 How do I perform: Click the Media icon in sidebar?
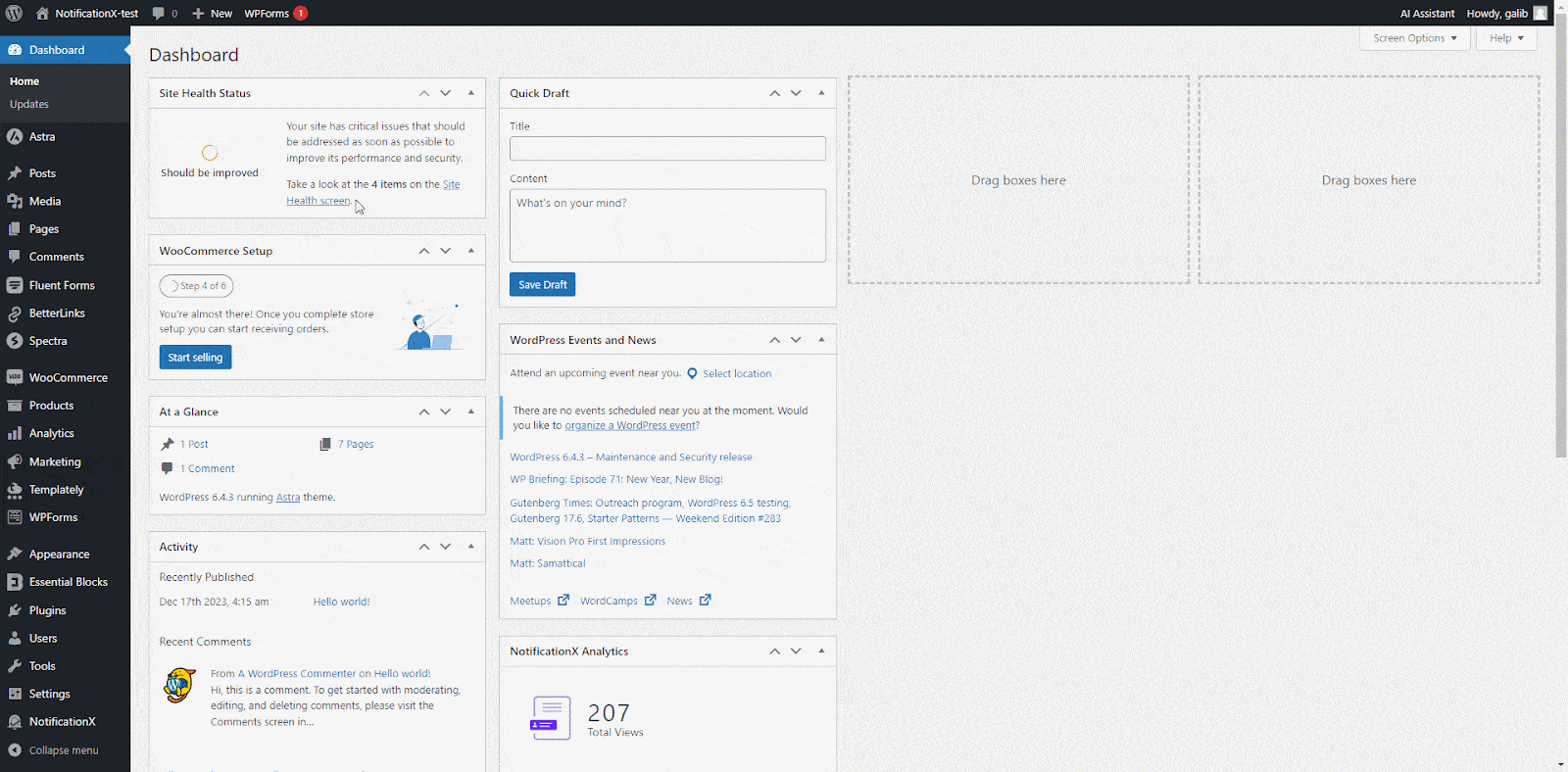pos(15,201)
